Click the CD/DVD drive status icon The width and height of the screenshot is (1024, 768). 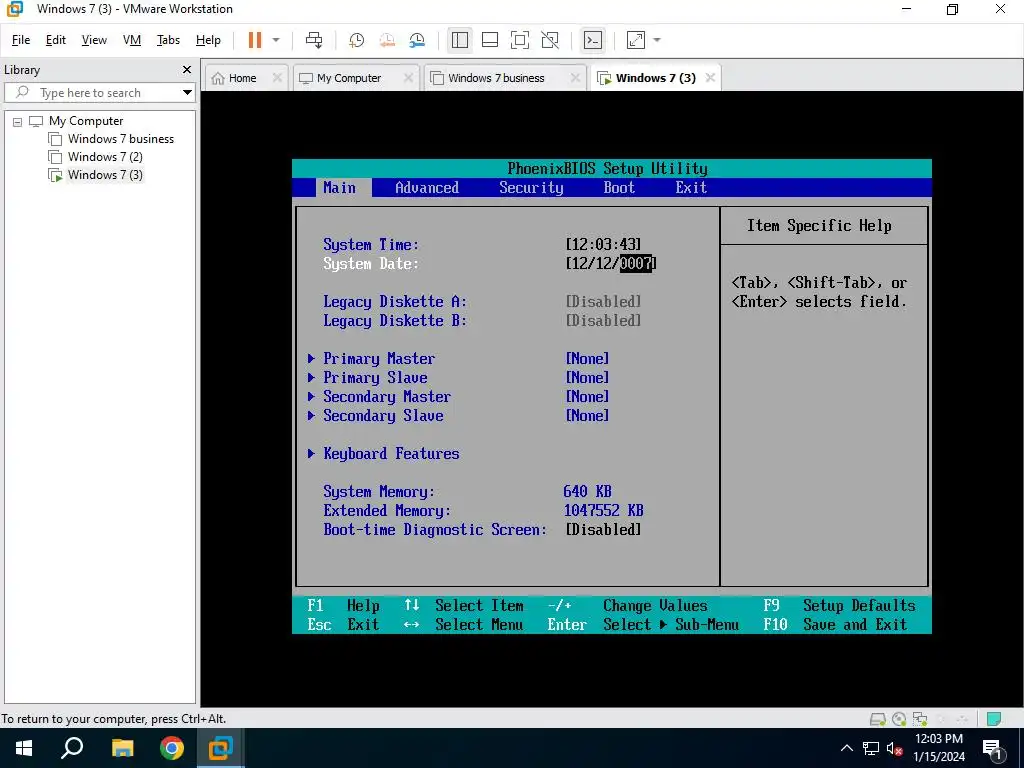tap(899, 719)
